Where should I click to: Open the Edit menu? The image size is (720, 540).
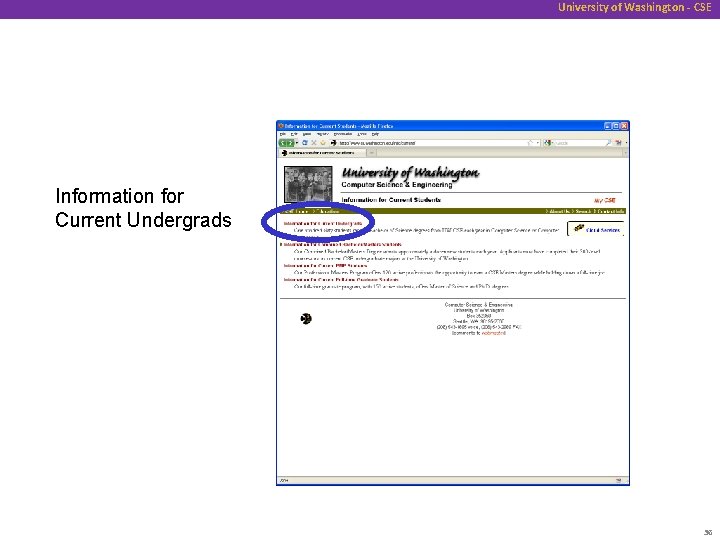coord(294,134)
